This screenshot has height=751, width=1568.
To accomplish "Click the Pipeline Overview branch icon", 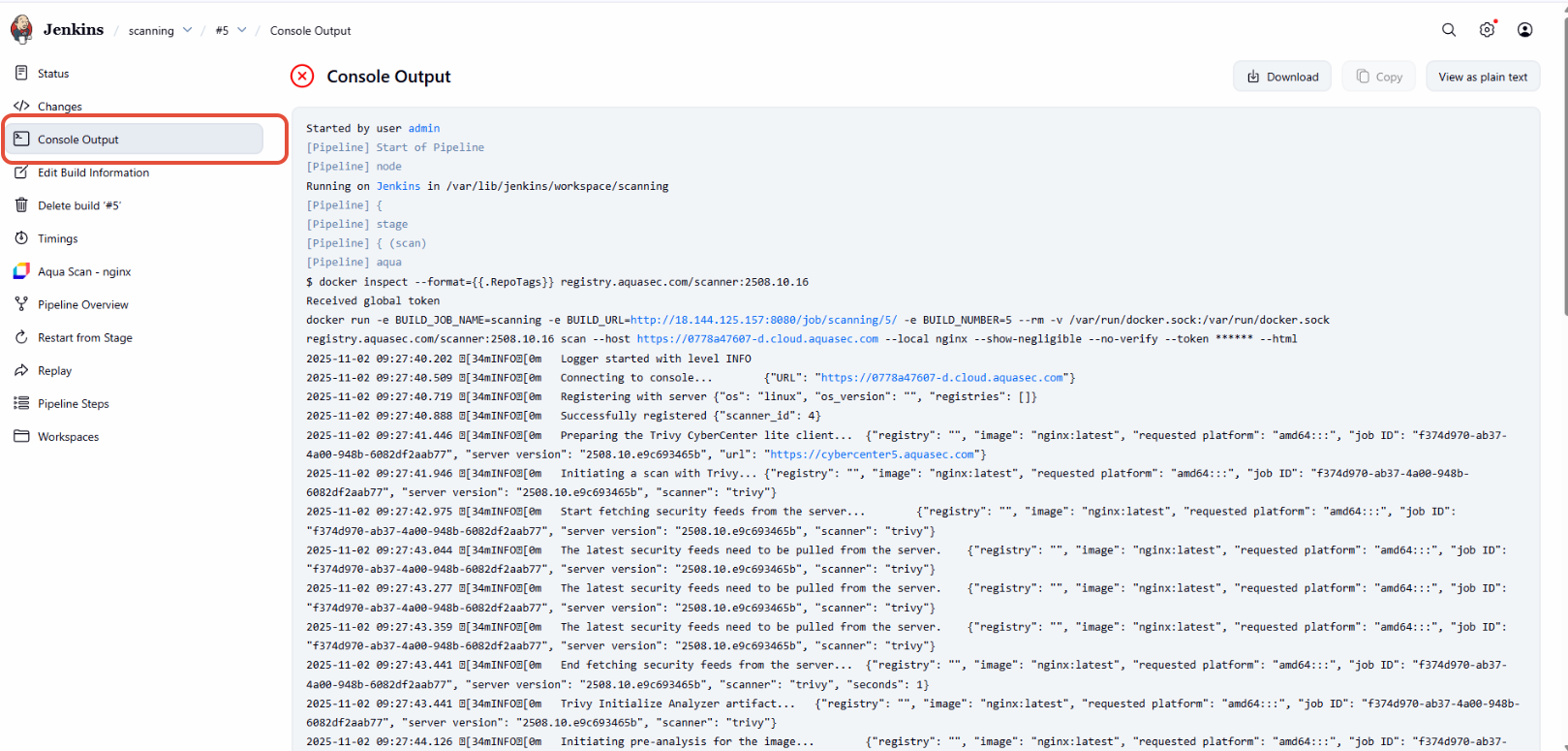I will [x=21, y=304].
